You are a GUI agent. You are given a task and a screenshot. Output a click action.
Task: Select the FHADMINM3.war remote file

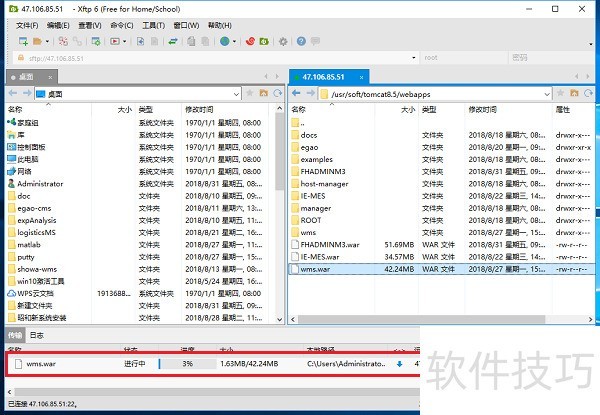442,245
